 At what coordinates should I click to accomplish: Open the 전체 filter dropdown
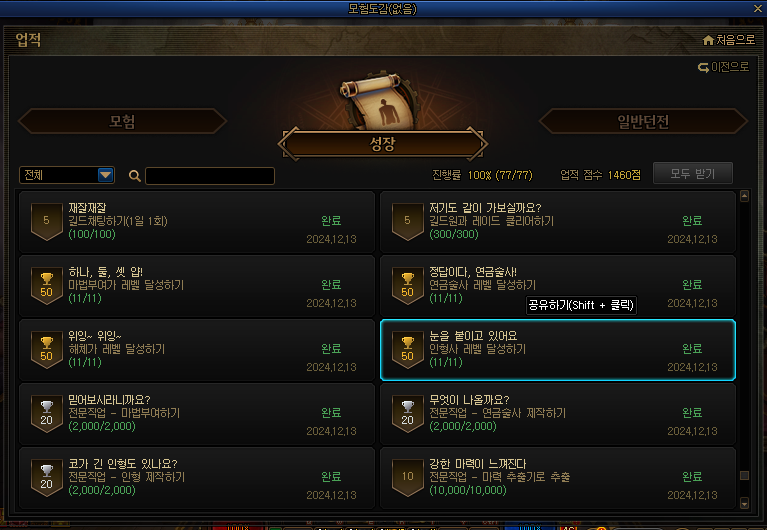click(x=67, y=175)
